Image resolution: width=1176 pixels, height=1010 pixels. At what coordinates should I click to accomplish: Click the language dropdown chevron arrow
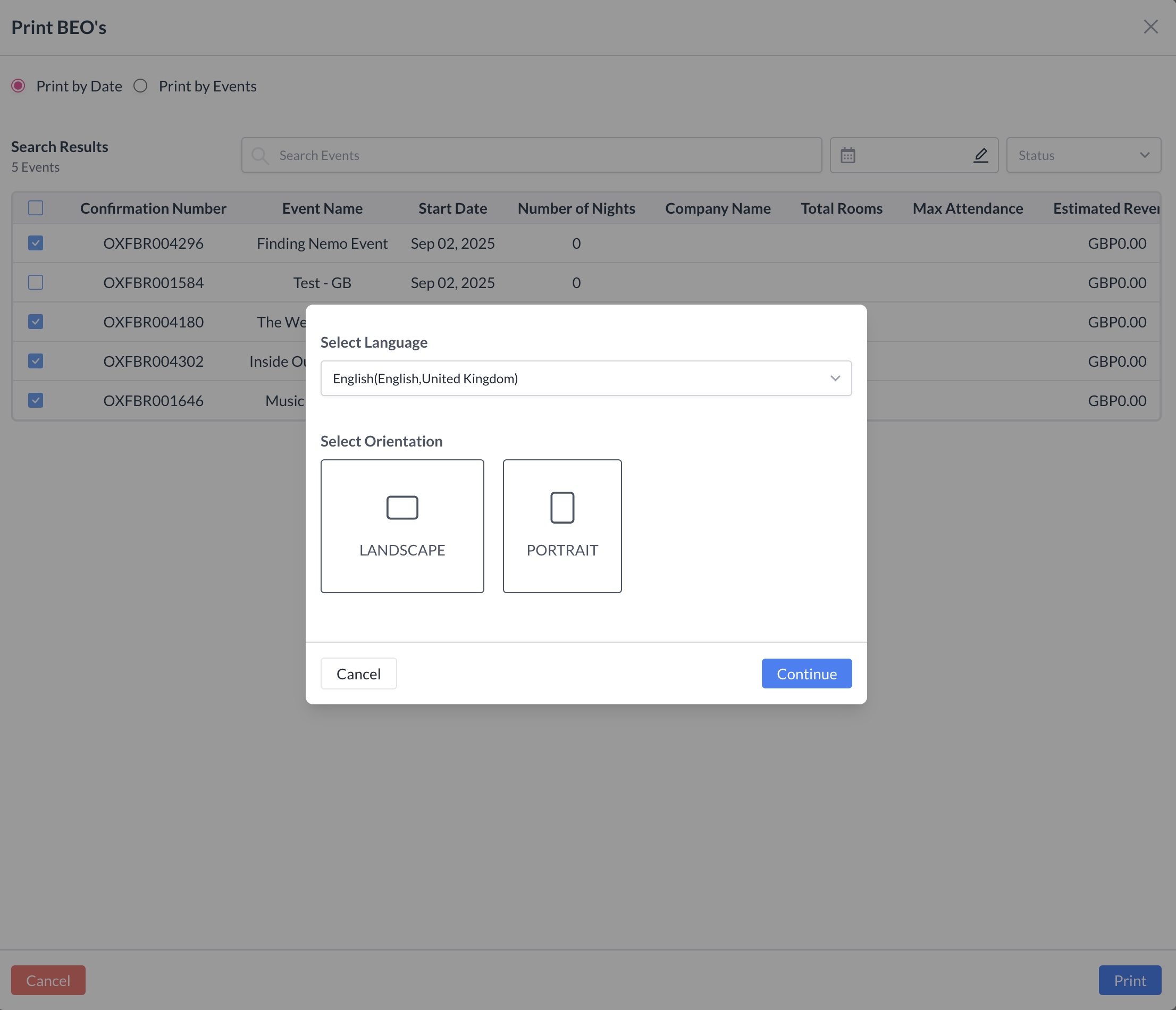(x=834, y=378)
